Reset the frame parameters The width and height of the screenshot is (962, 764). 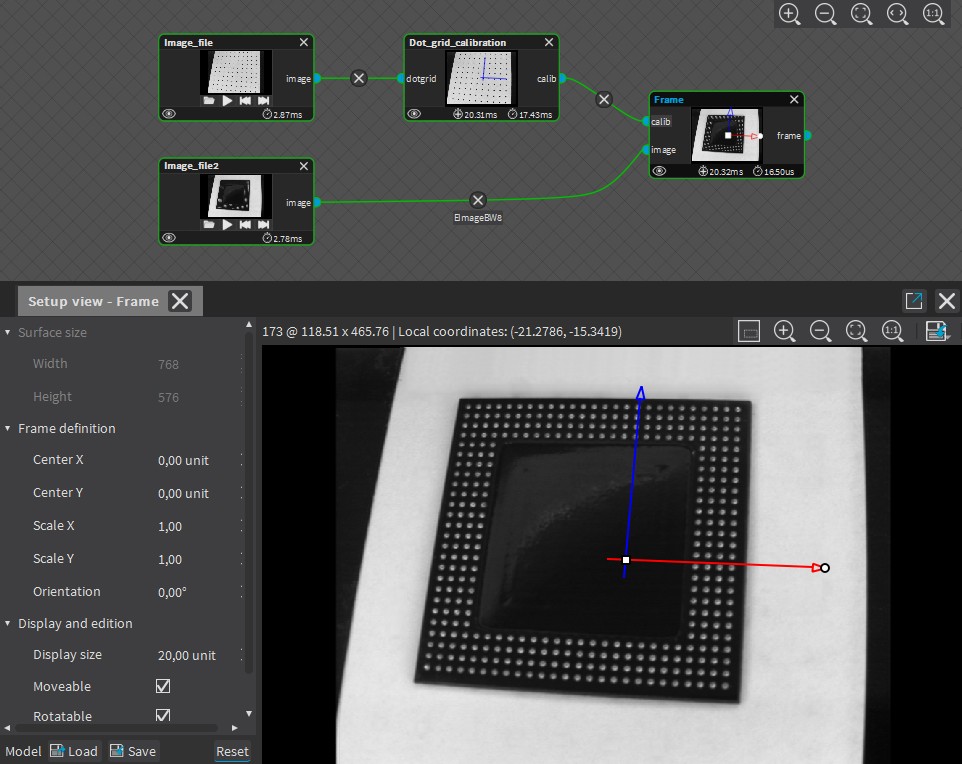point(233,751)
